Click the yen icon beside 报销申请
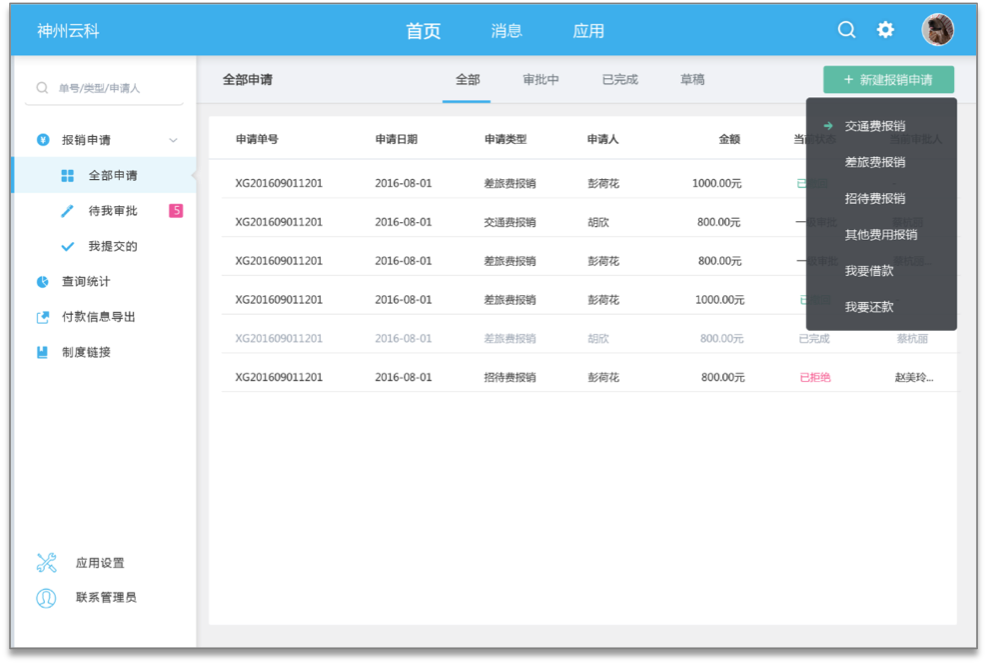The width and height of the screenshot is (987, 664). tap(43, 140)
